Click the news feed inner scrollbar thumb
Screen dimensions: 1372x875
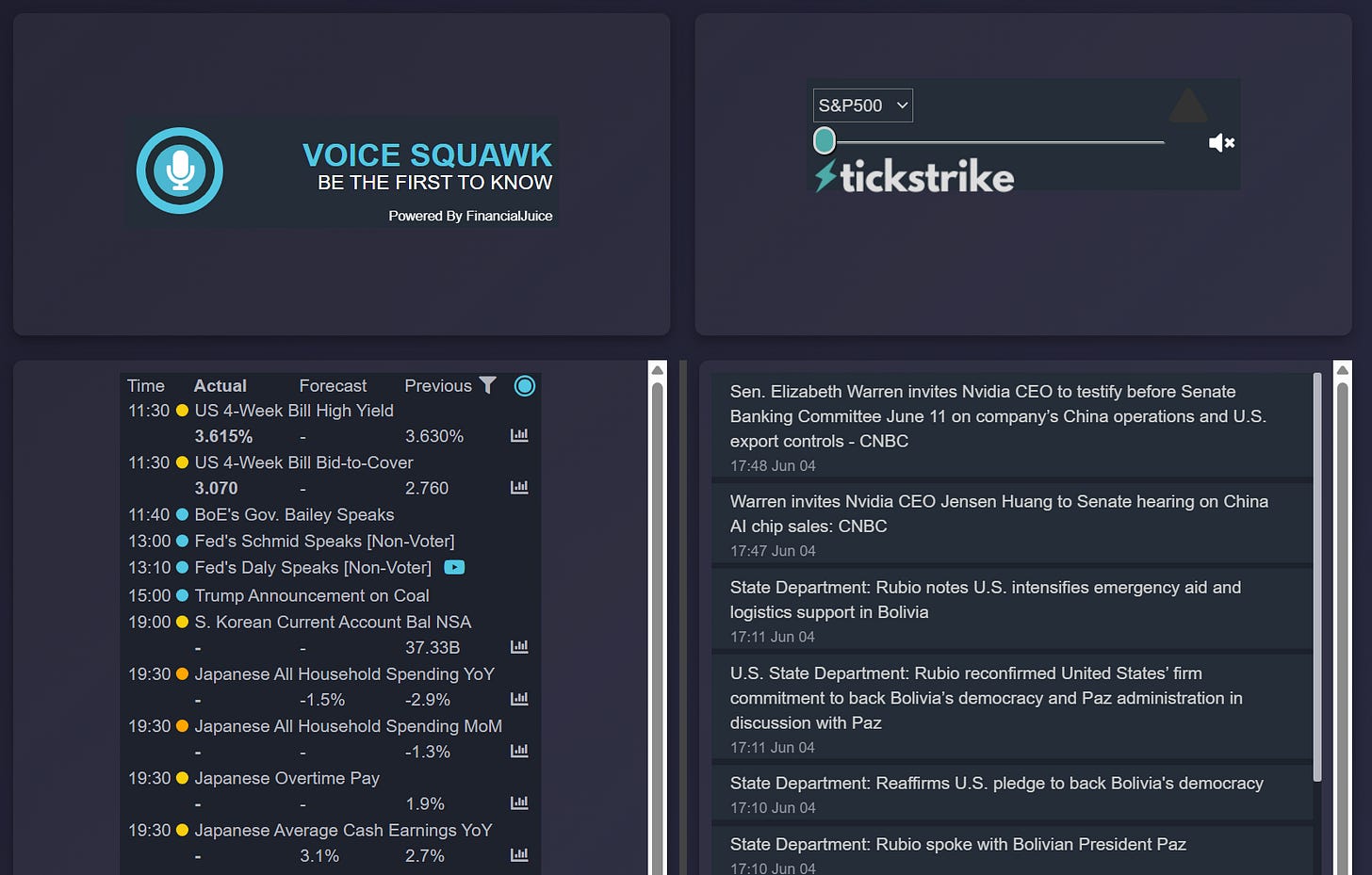[x=1317, y=576]
